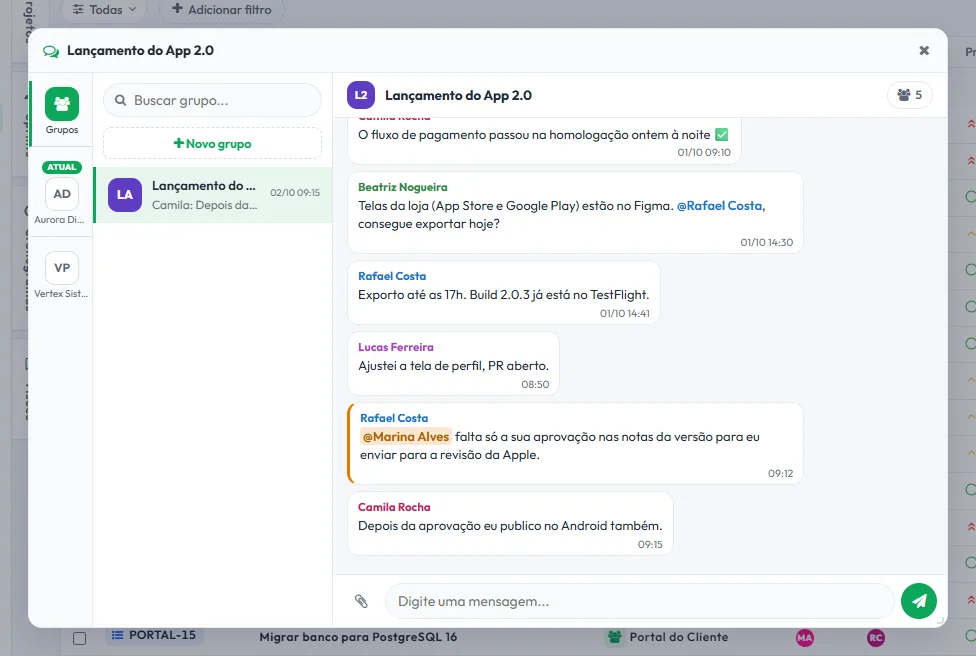Focus the Digite uma mensagem input

(x=639, y=601)
